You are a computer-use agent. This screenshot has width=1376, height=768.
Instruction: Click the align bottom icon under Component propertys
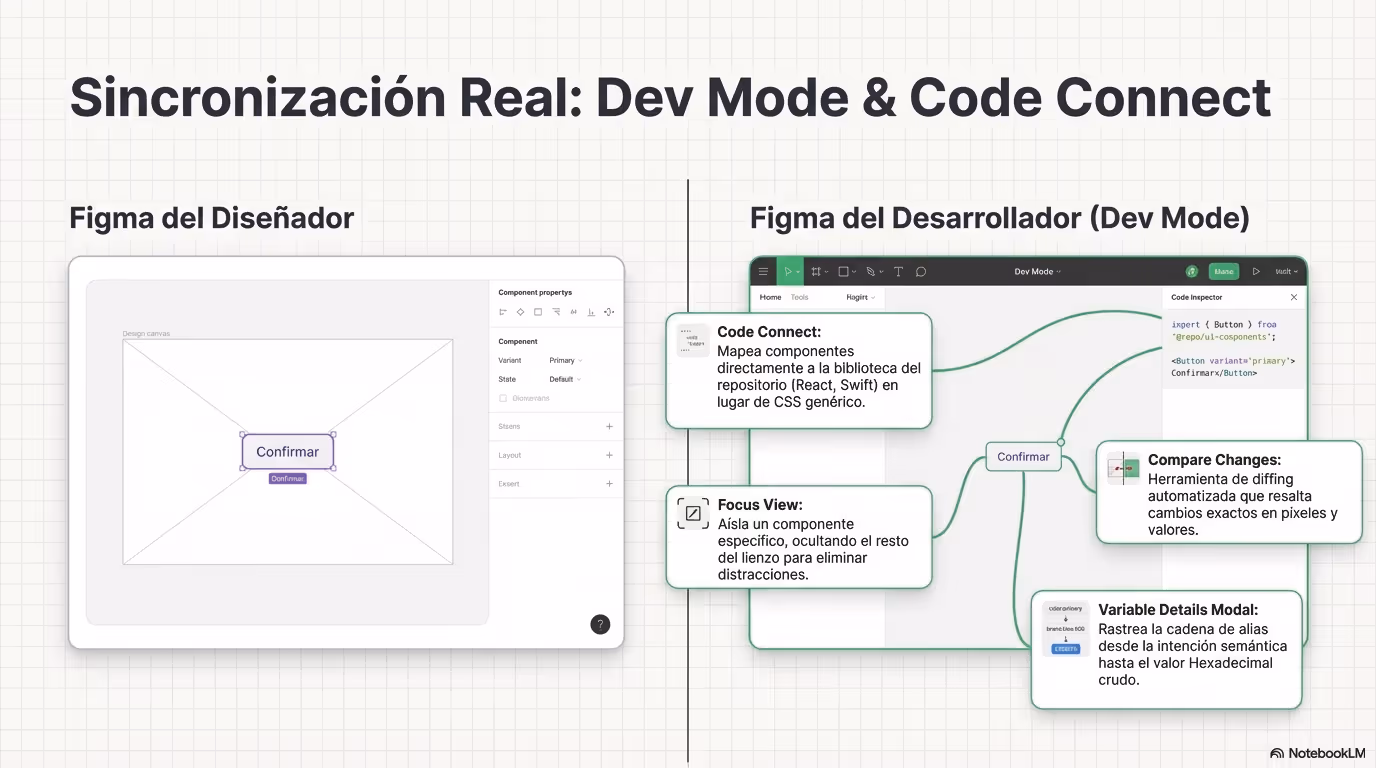(x=592, y=312)
